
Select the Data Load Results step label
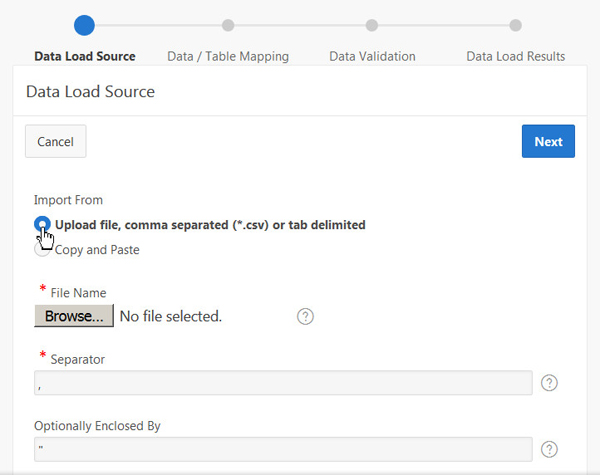tap(515, 56)
